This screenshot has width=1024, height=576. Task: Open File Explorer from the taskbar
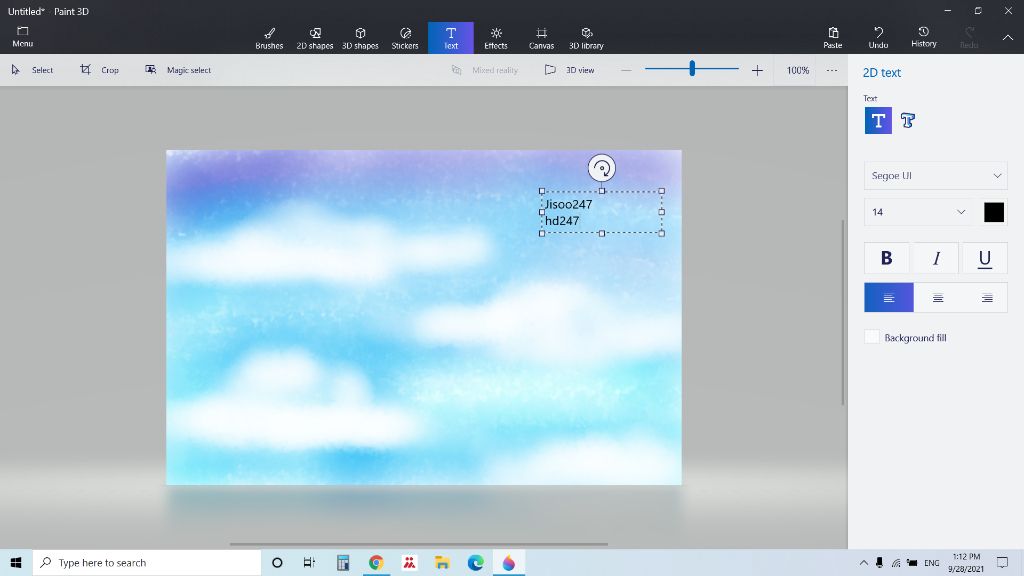click(442, 562)
